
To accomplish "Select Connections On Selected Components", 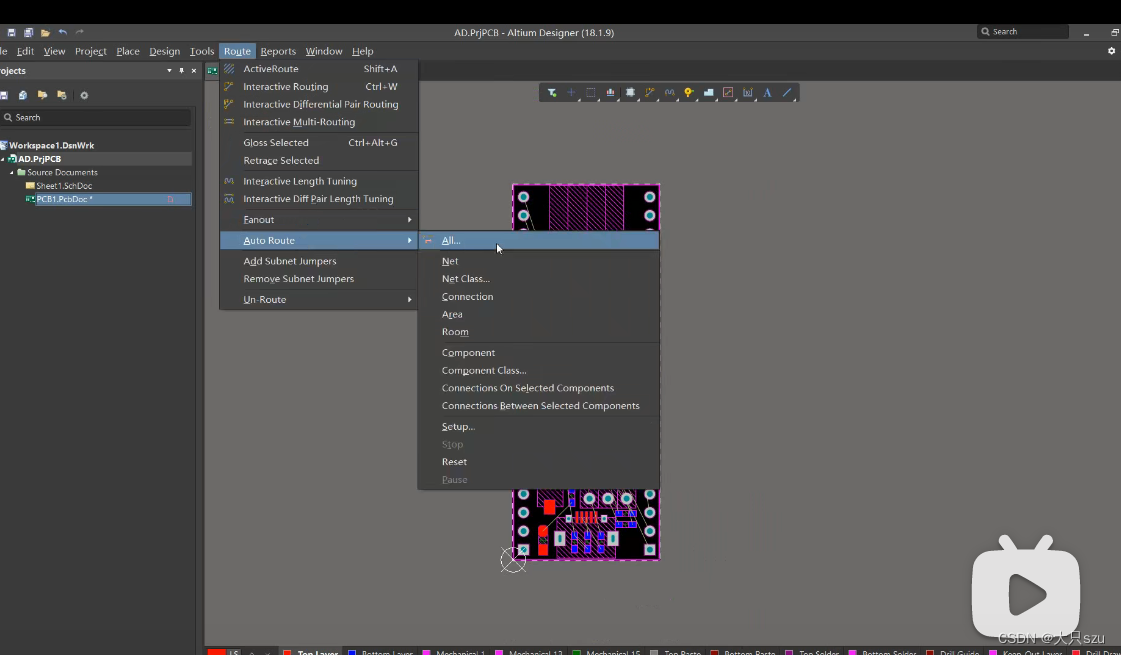I will coord(538,388).
